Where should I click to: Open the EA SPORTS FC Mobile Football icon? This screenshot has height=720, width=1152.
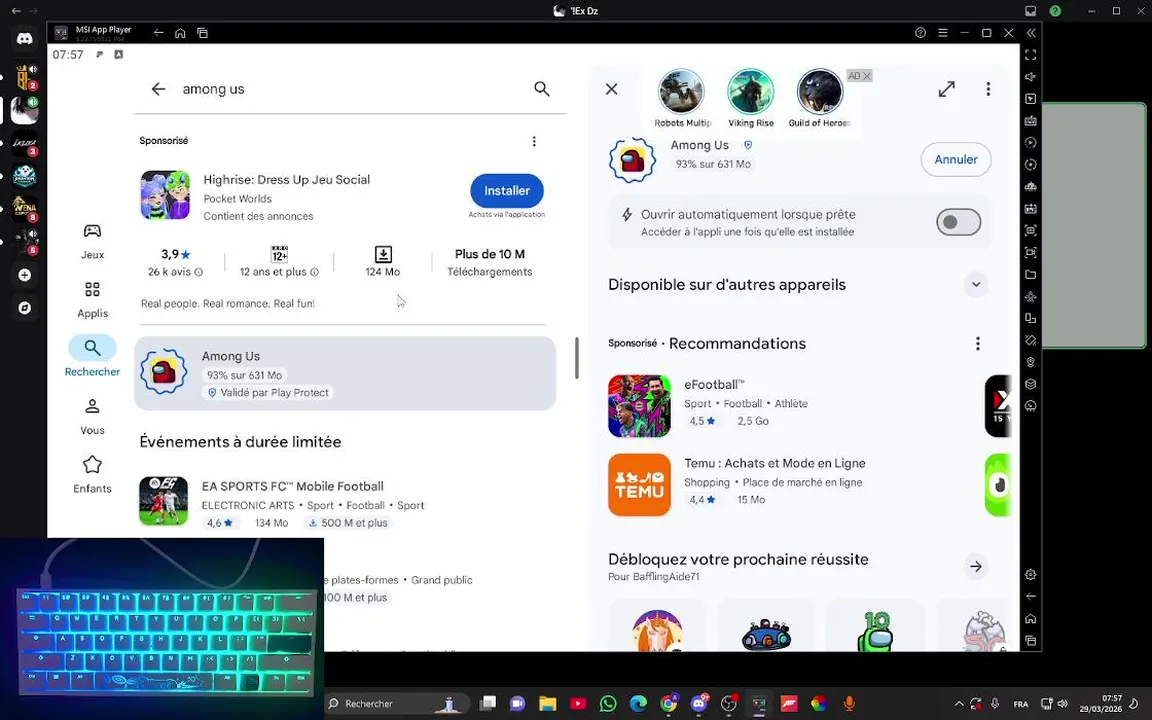tap(163, 501)
